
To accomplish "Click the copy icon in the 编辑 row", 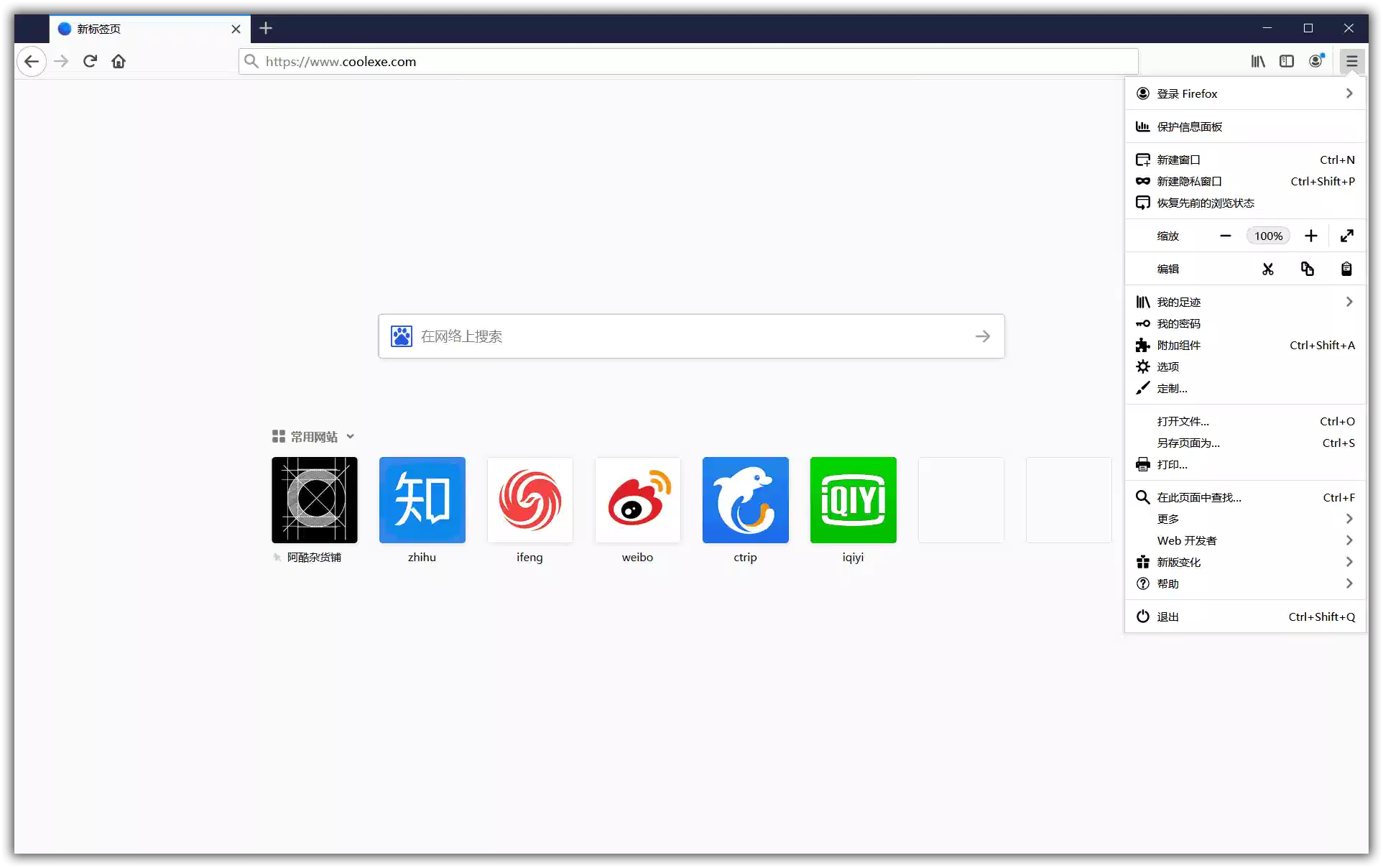I will (x=1308, y=269).
